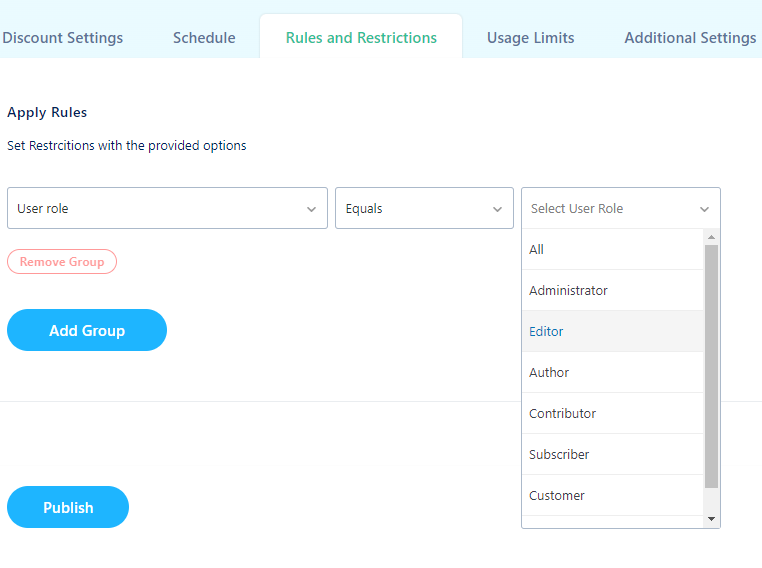Go to the Usage Limits tab
Screen dimensions: 762x568
coord(531,37)
